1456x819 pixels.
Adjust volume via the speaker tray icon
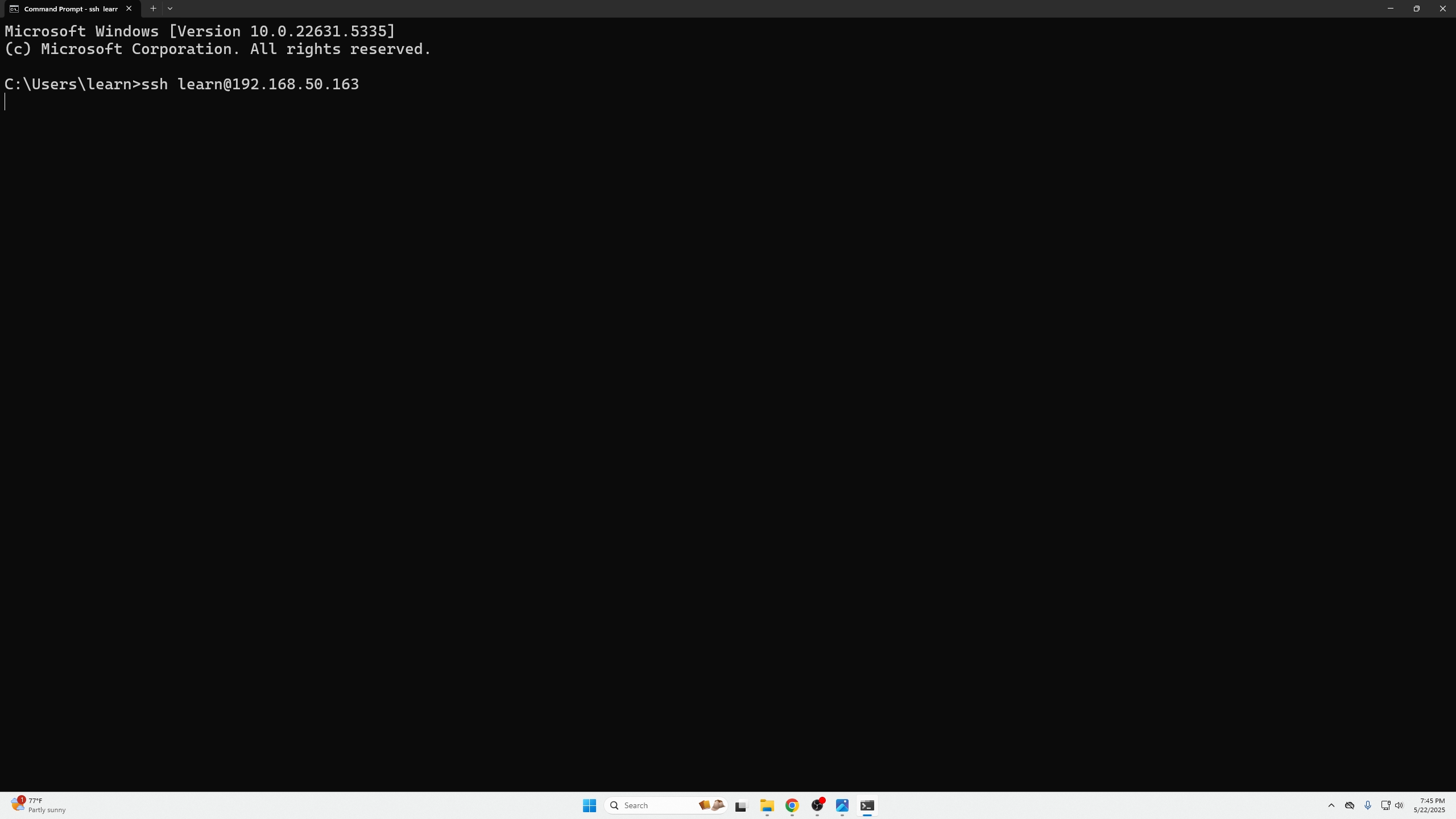(x=1399, y=805)
